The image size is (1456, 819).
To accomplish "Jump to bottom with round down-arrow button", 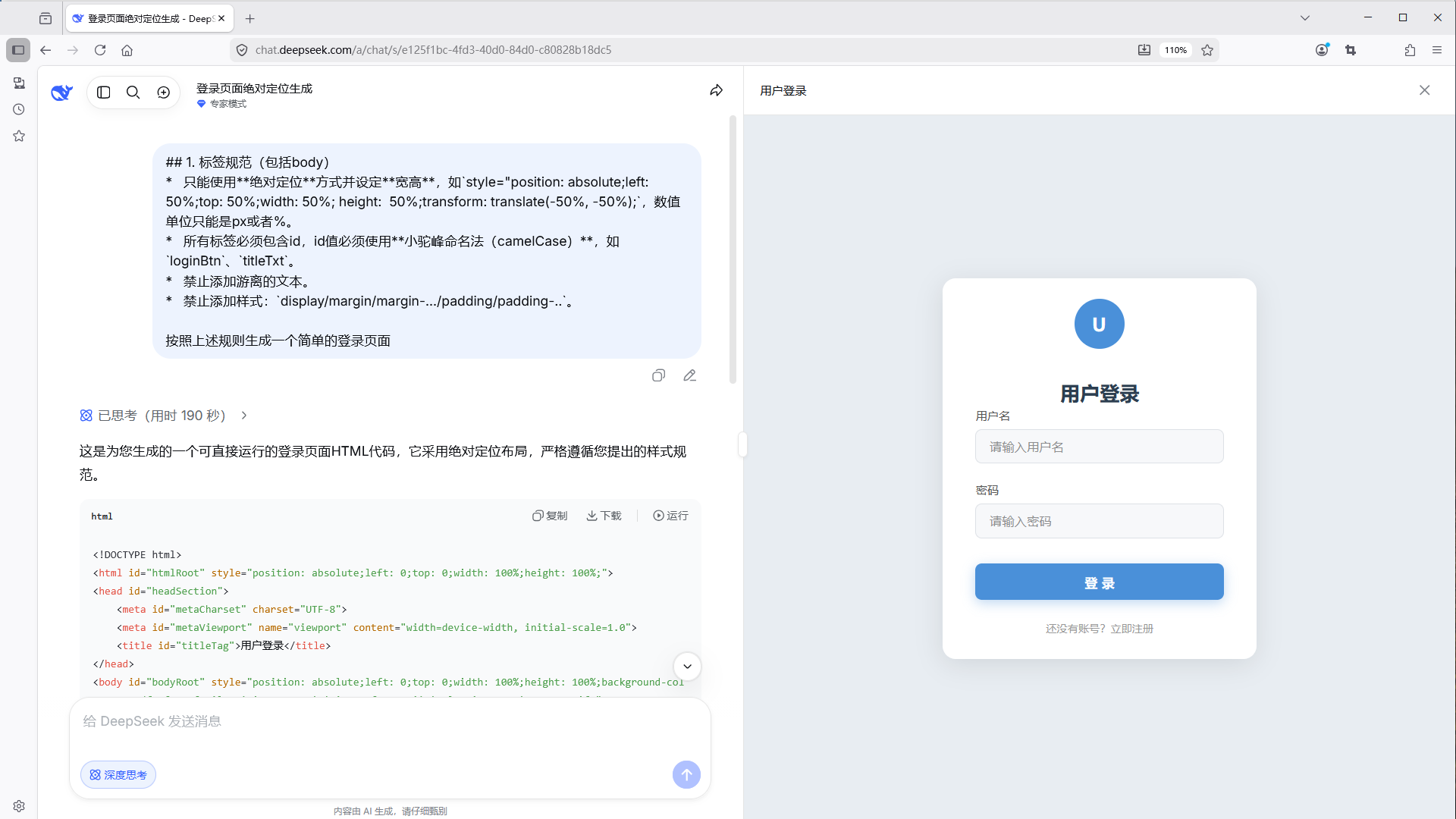I will (x=687, y=667).
